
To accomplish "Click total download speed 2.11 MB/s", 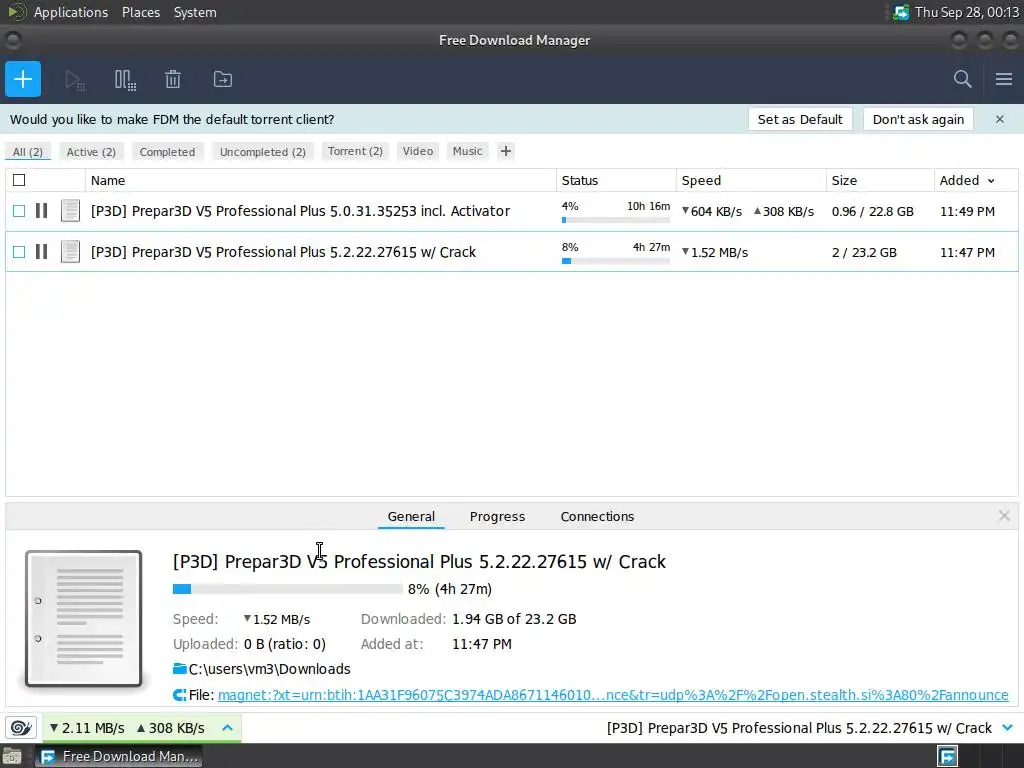I will click(x=86, y=728).
